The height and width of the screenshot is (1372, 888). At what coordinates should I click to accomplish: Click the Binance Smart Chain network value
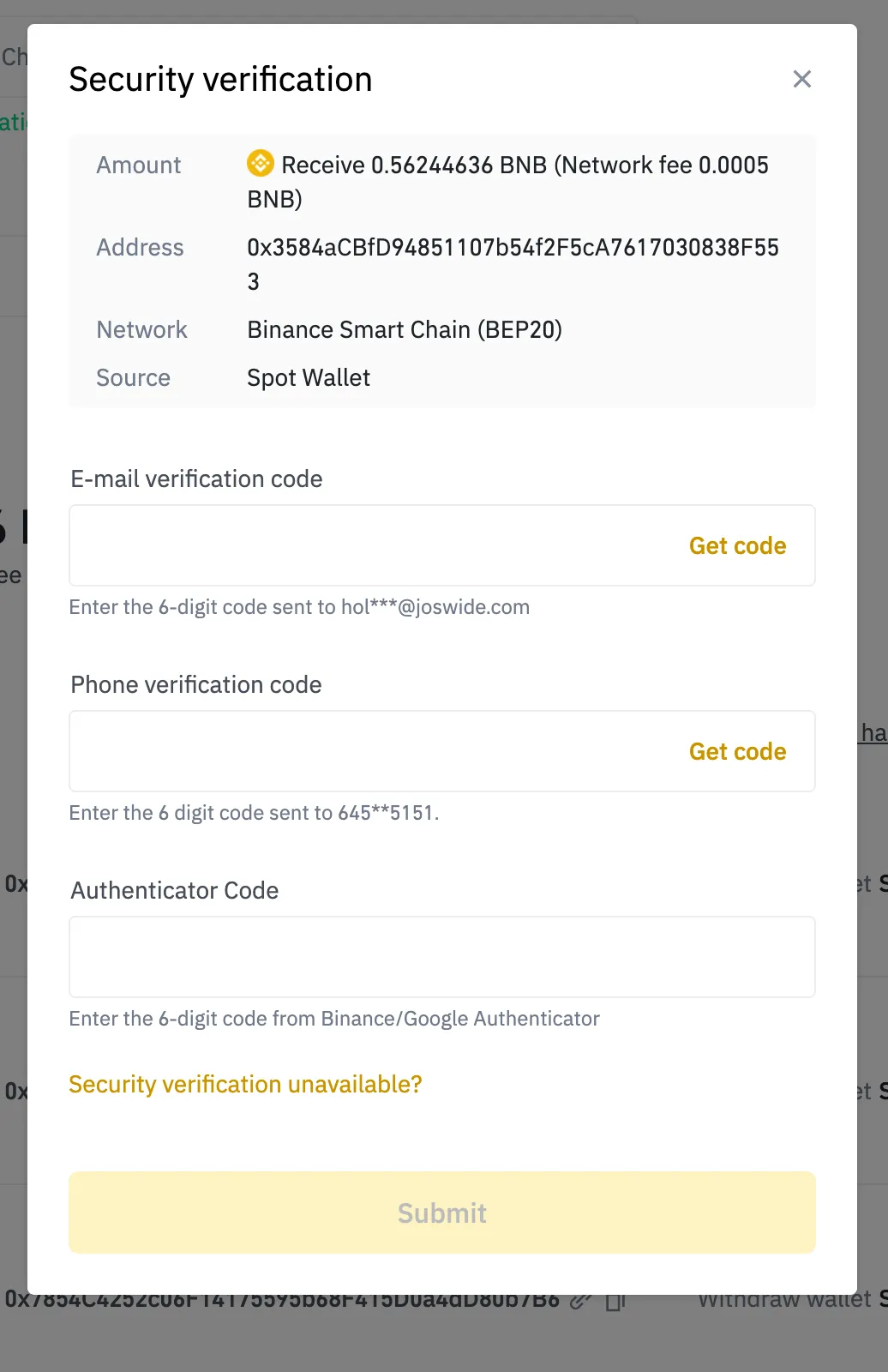coord(405,330)
